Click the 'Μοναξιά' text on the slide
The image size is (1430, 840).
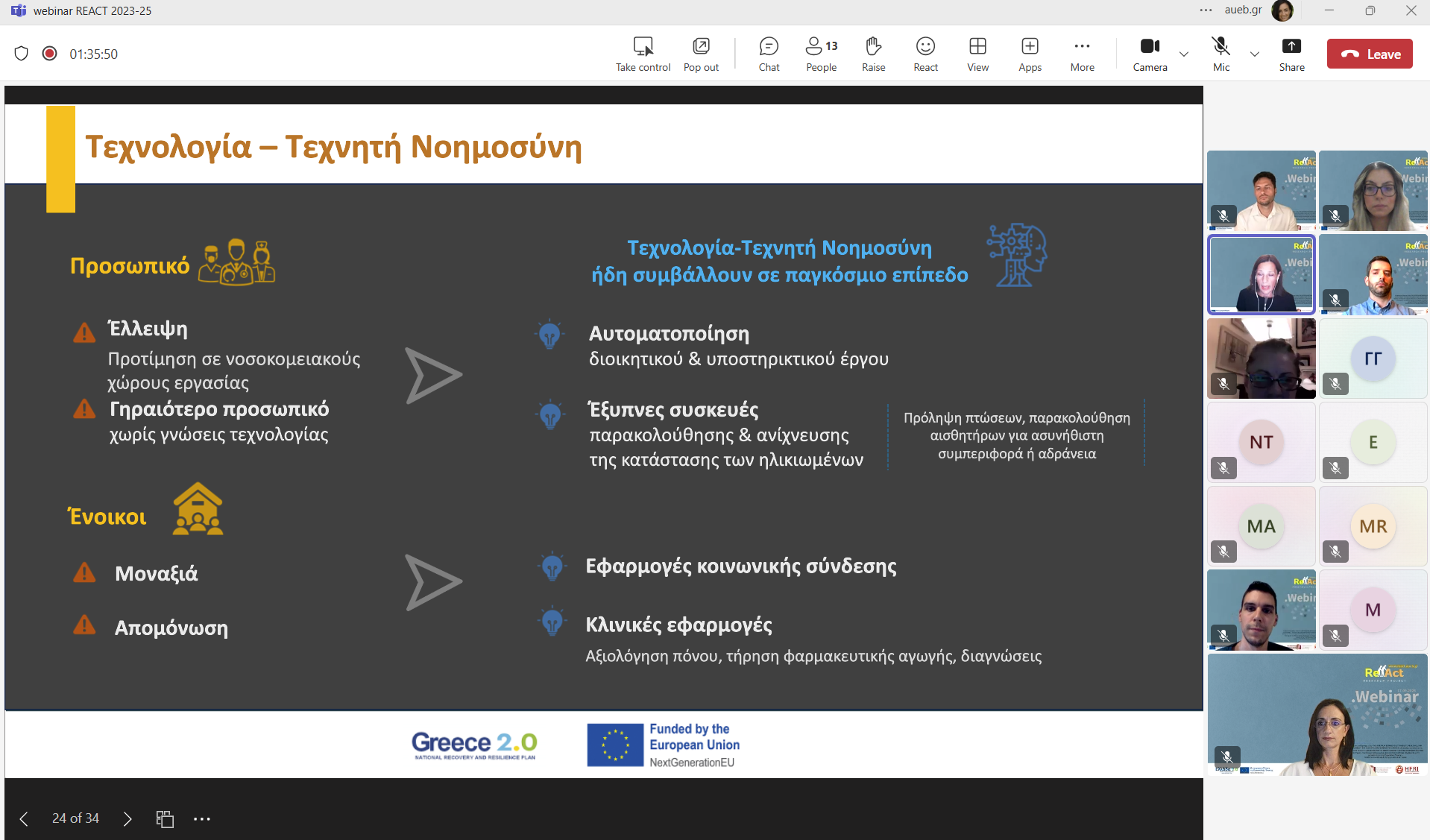pyautogui.click(x=156, y=573)
